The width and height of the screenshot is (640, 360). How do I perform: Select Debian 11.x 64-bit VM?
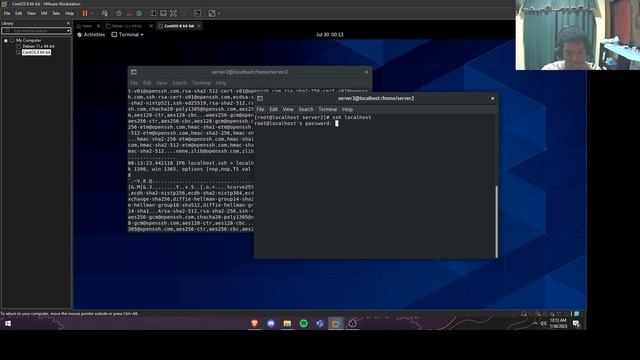coord(38,47)
